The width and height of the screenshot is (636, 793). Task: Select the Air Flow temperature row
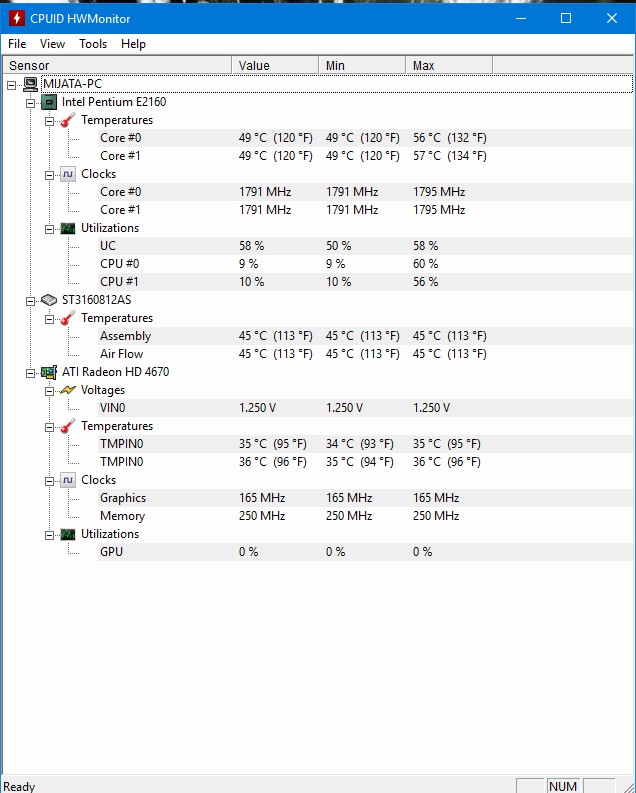tap(121, 354)
